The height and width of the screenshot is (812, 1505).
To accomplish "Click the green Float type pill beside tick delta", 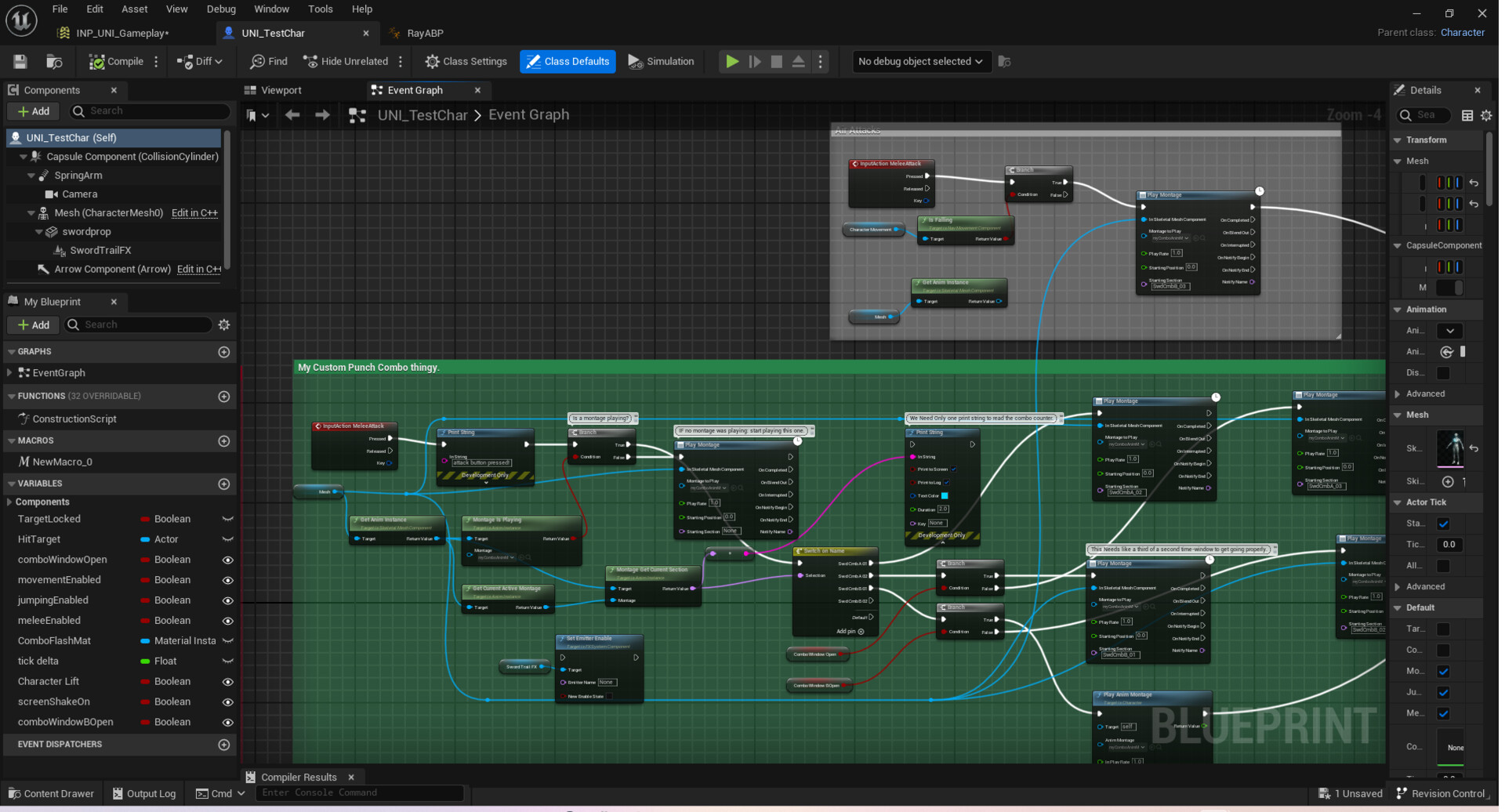I will [143, 661].
